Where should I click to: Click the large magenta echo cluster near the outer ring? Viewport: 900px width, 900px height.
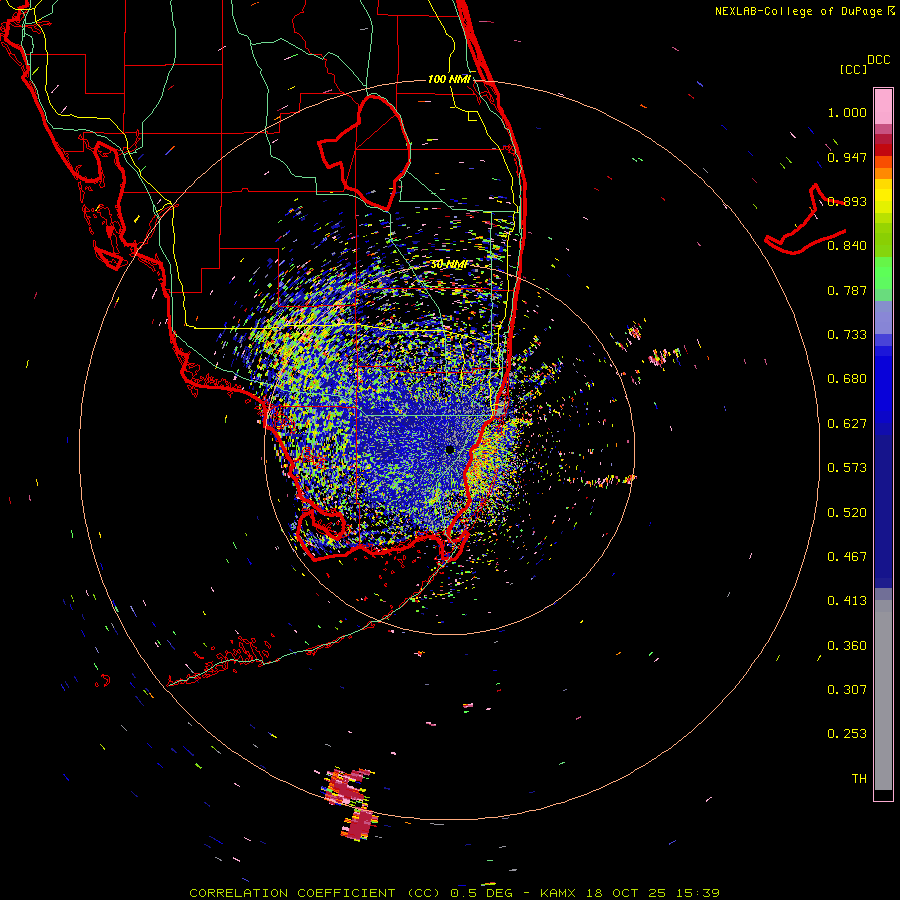[x=351, y=804]
